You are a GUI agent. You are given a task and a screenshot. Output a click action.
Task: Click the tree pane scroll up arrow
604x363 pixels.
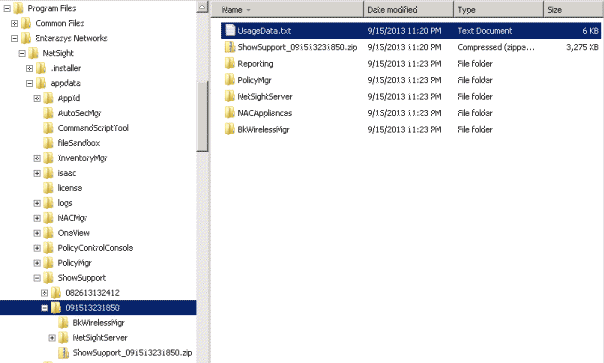(202, 7)
